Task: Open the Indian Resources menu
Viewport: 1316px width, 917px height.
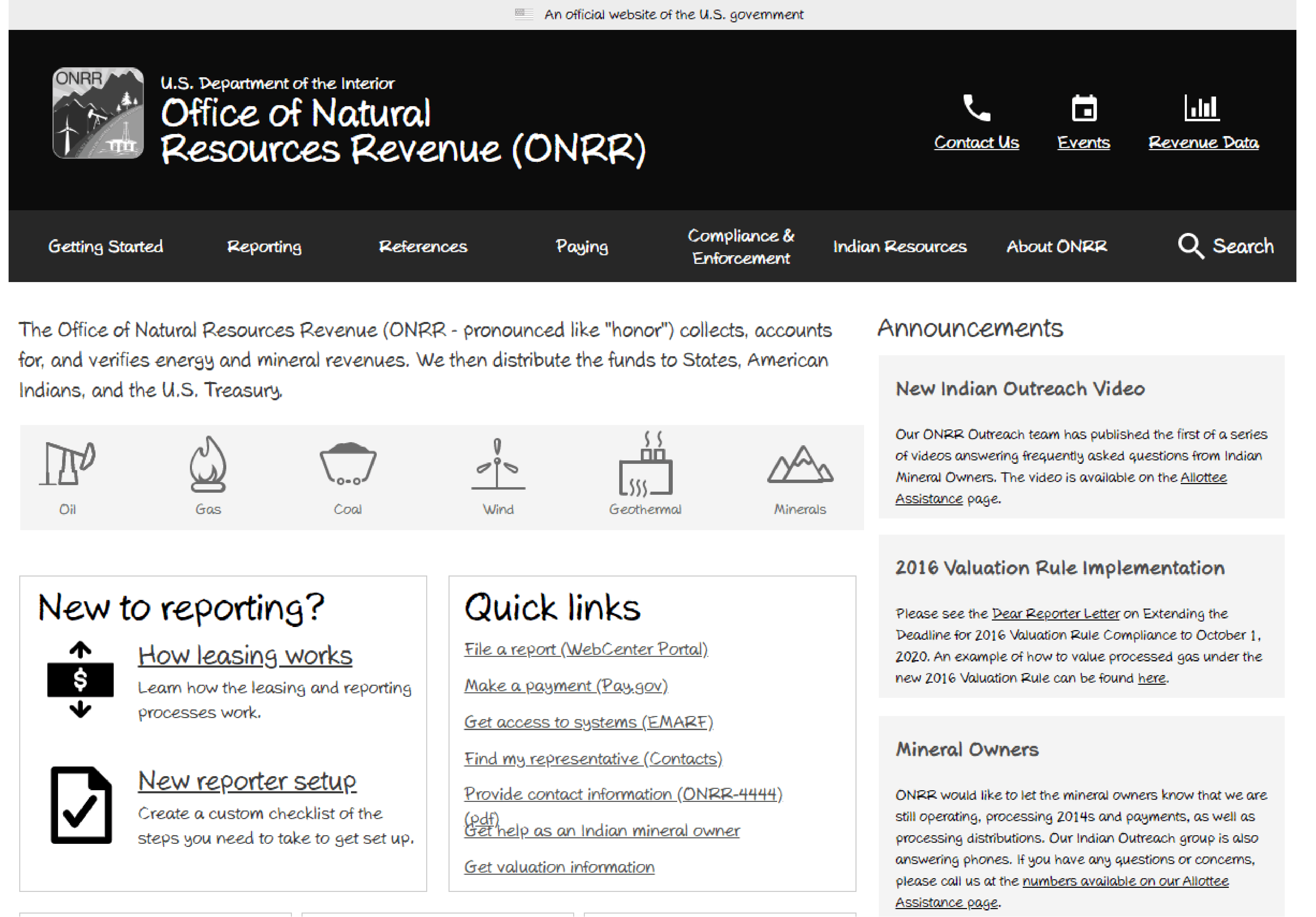Action: [x=899, y=246]
